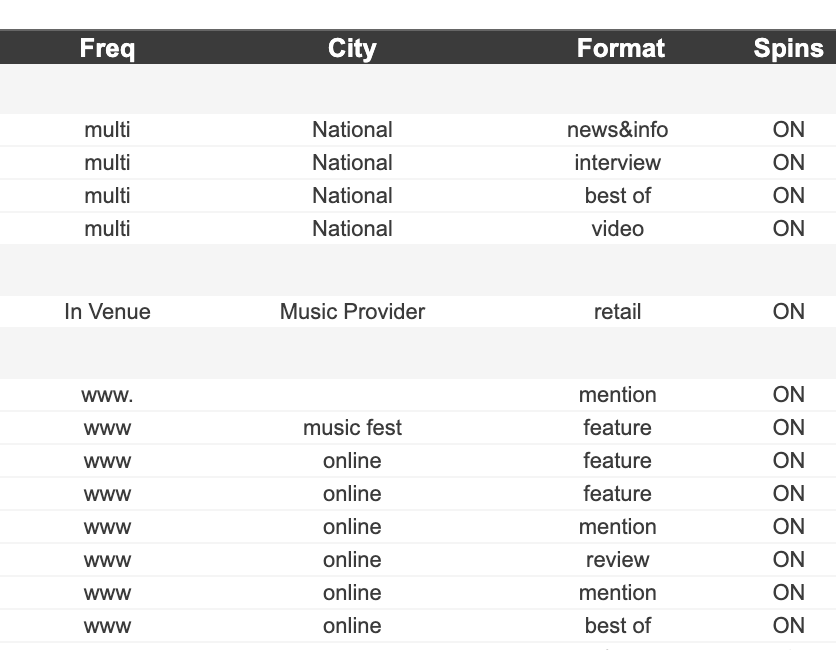
Task: Click the interview format cell
Action: coord(617,163)
